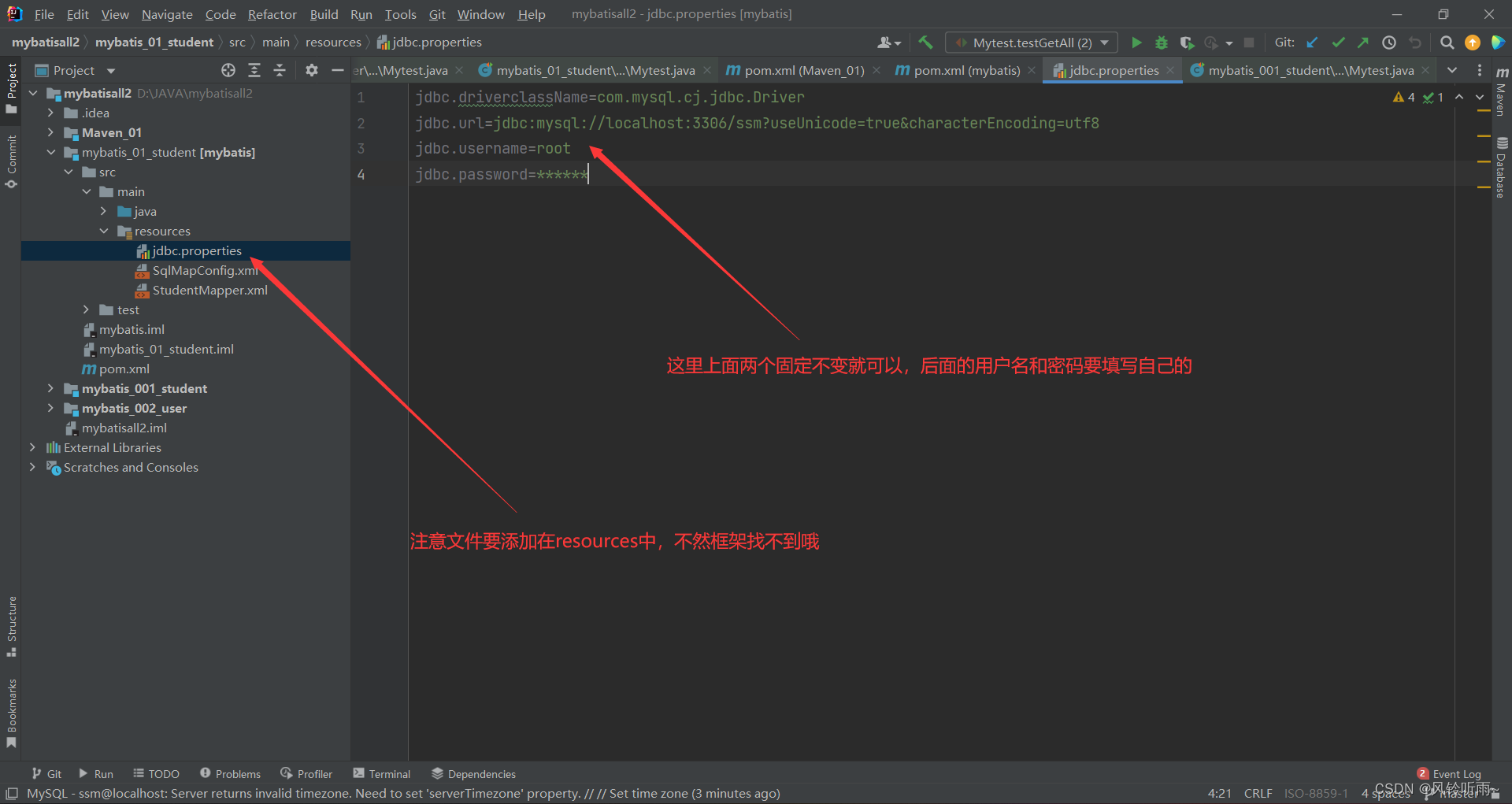This screenshot has width=1512, height=804.
Task: Expand the Maven_01 module
Action: tap(51, 132)
